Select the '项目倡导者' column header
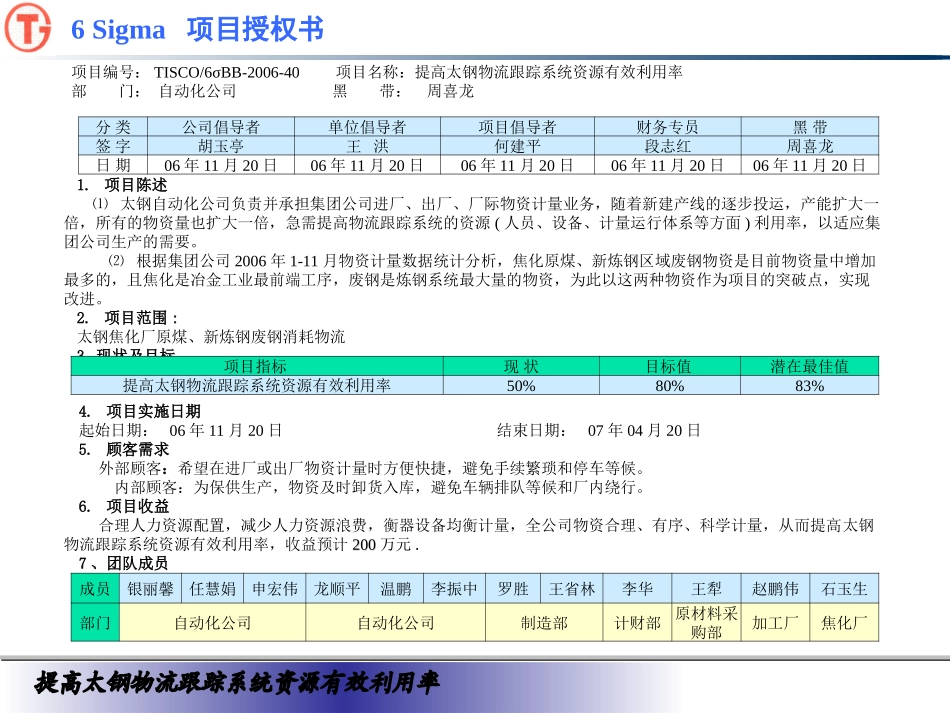Screen dimensions: 950x713 tap(517, 127)
